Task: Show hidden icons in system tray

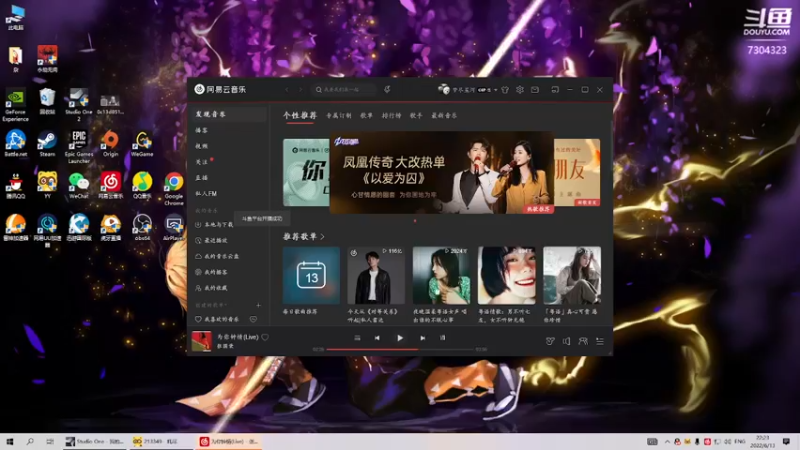Action: point(666,441)
